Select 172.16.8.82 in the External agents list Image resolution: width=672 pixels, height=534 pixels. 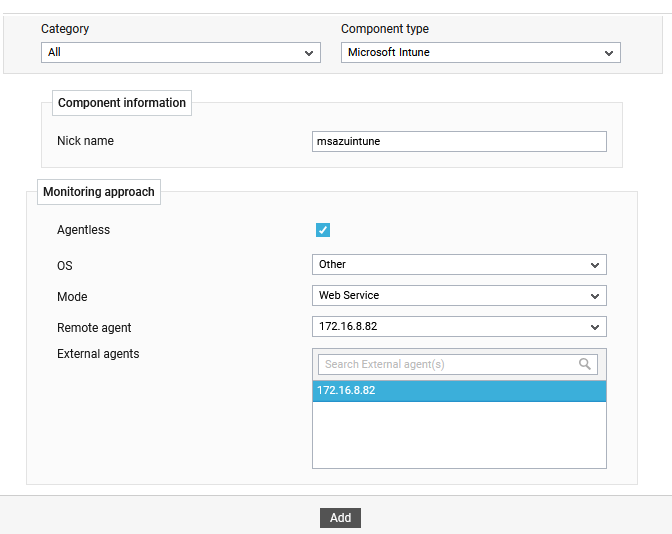(459, 391)
